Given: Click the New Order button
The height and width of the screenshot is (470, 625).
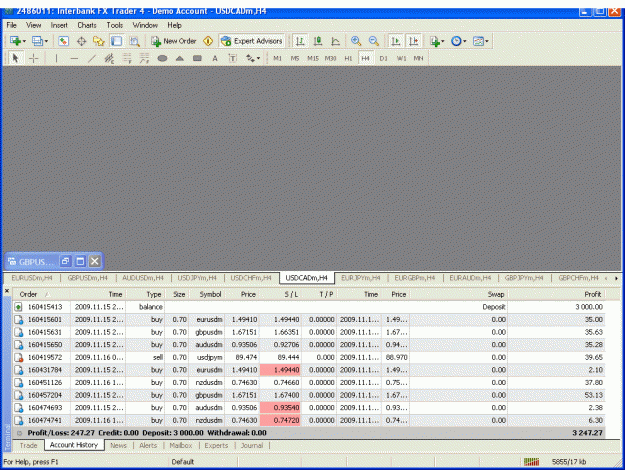Looking at the screenshot, I should pyautogui.click(x=174, y=41).
